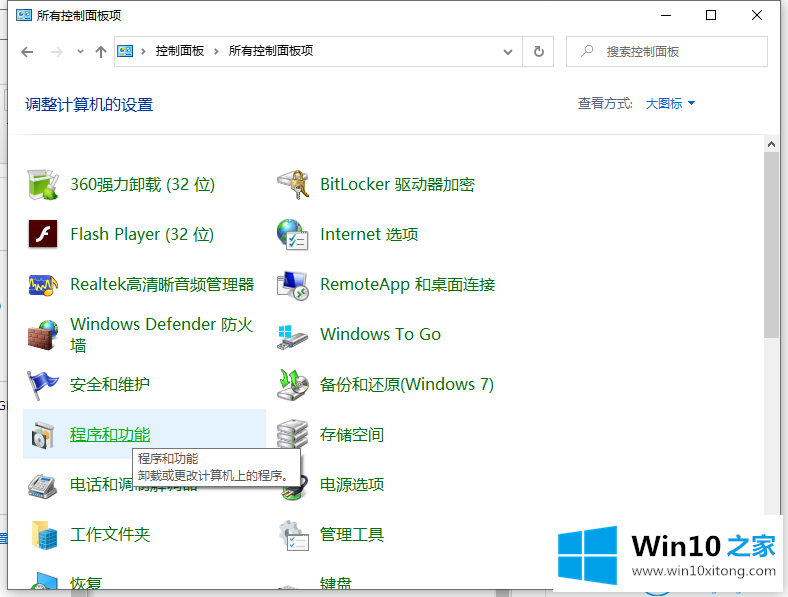Refresh the control panel view
The image size is (788, 597).
click(539, 51)
